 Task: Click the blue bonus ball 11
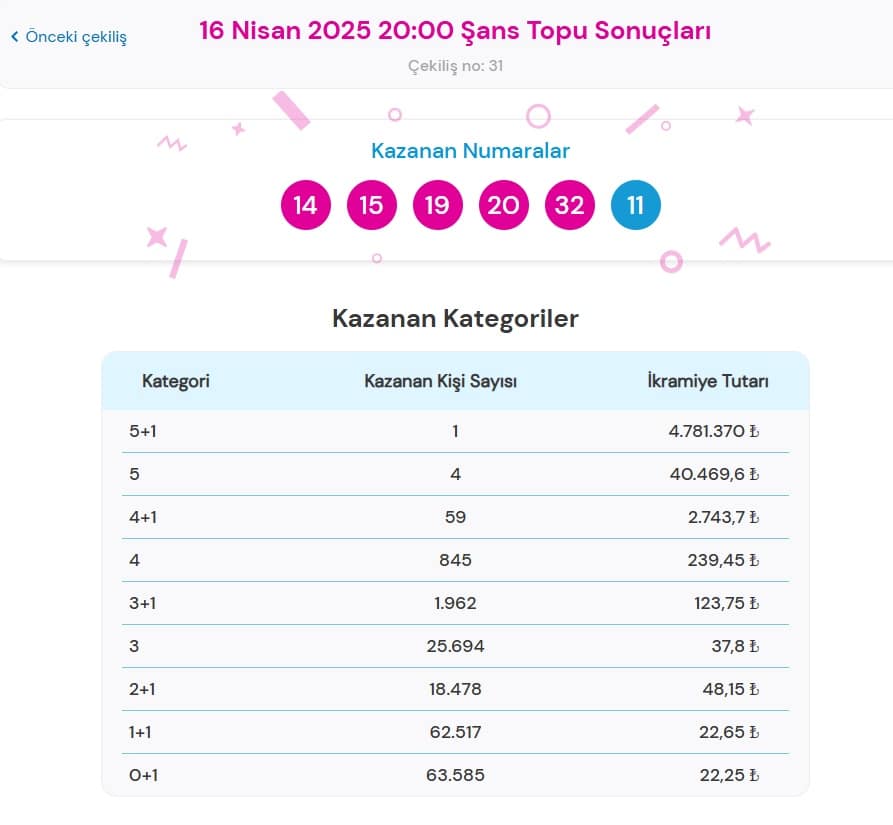click(635, 205)
